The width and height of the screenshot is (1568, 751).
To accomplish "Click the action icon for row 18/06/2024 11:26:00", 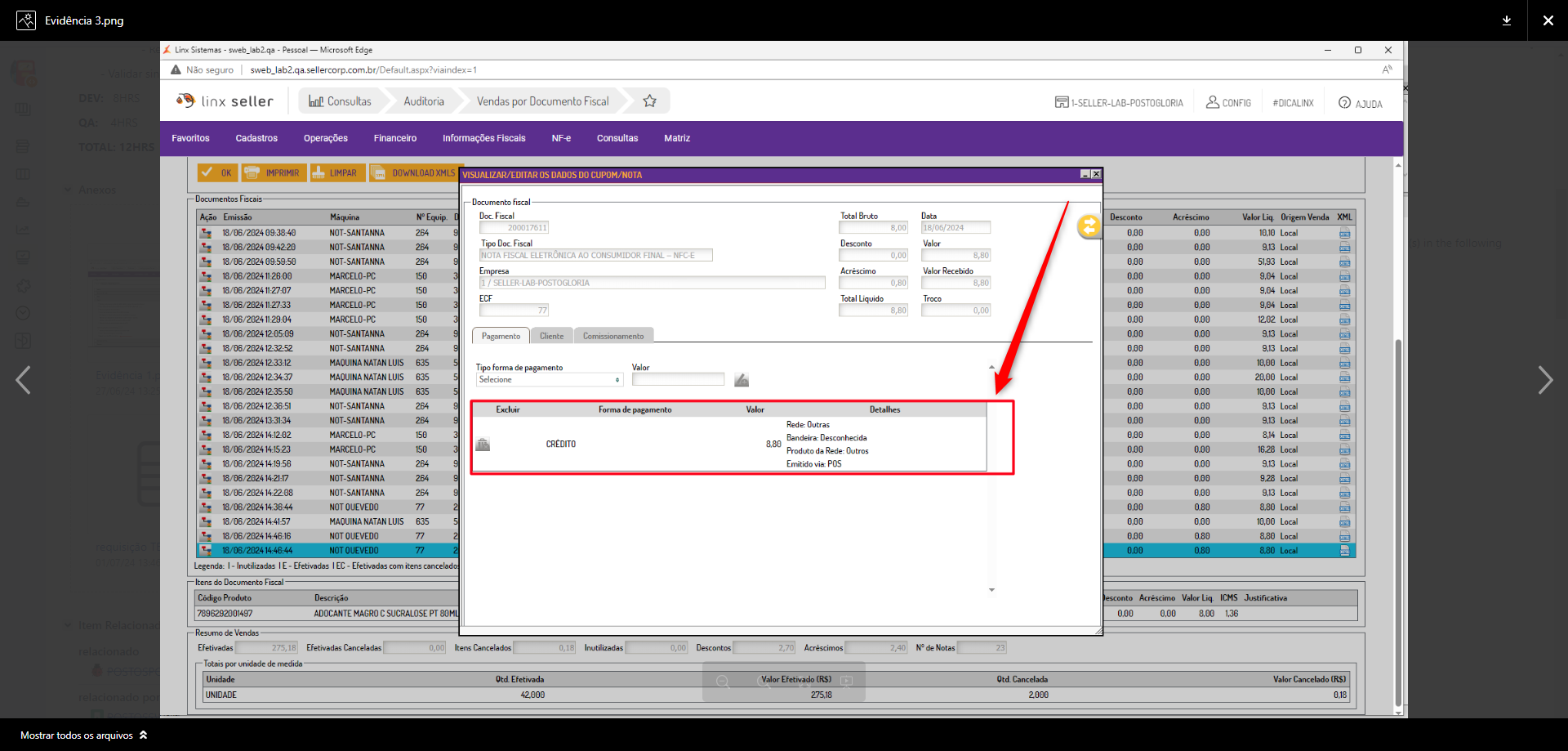I will tap(206, 276).
